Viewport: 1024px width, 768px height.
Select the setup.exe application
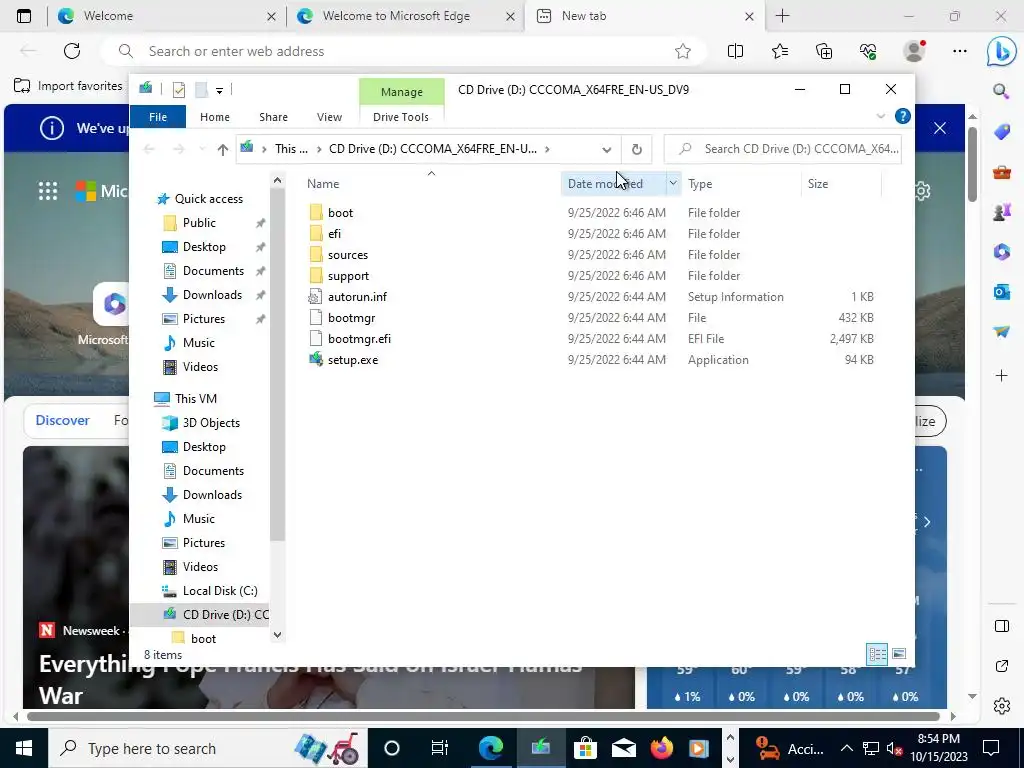pos(352,360)
